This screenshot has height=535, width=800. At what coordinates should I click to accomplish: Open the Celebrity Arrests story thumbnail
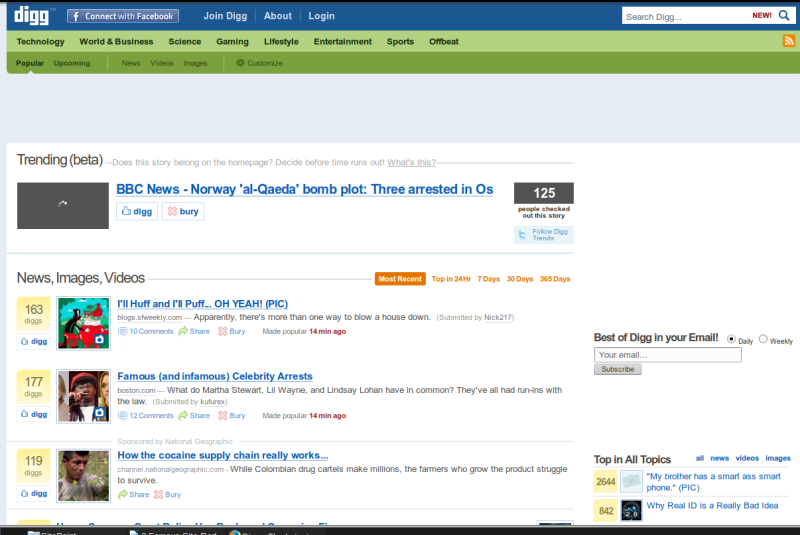pyautogui.click(x=83, y=396)
